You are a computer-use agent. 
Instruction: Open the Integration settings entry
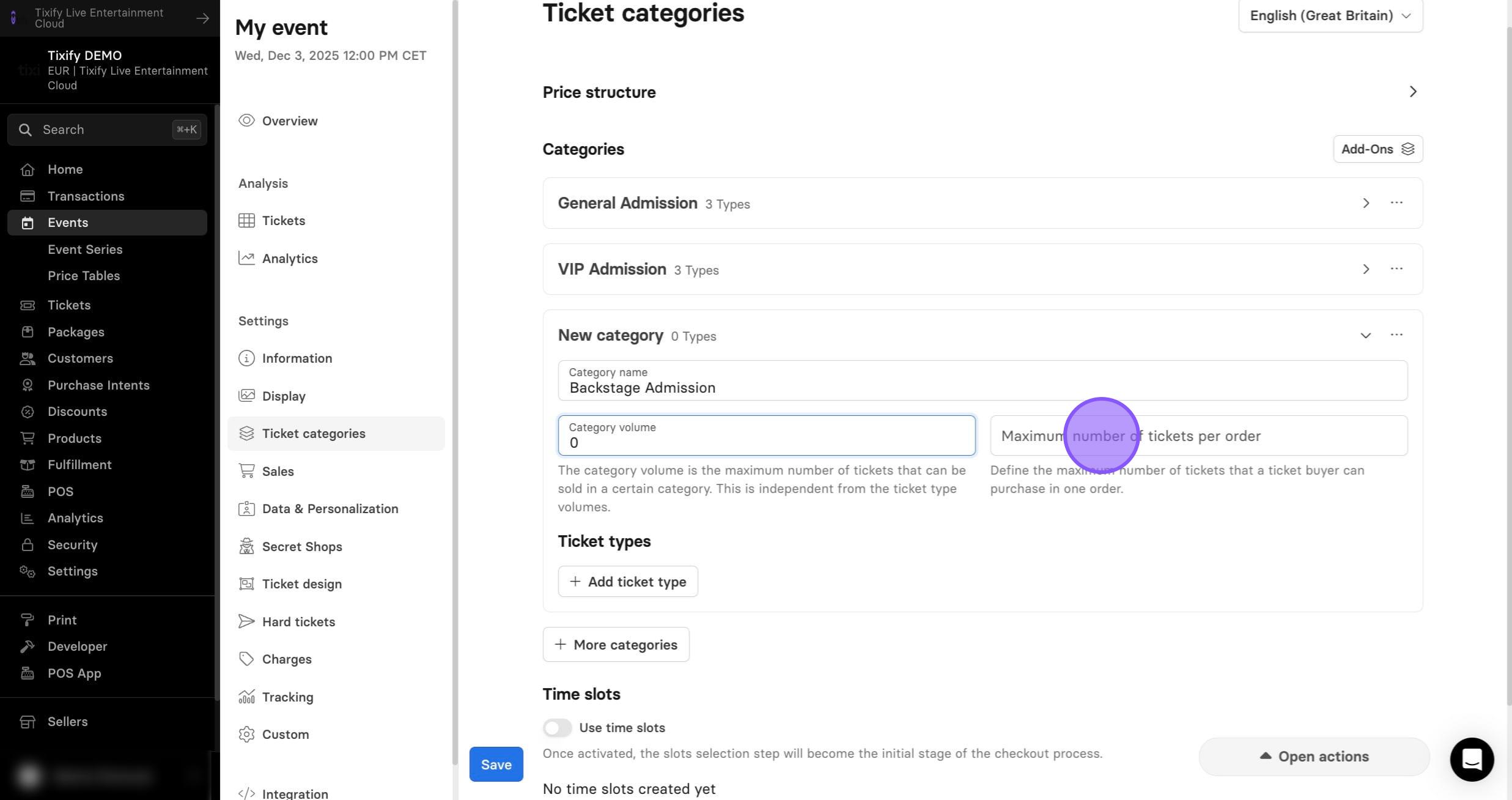coord(283,794)
